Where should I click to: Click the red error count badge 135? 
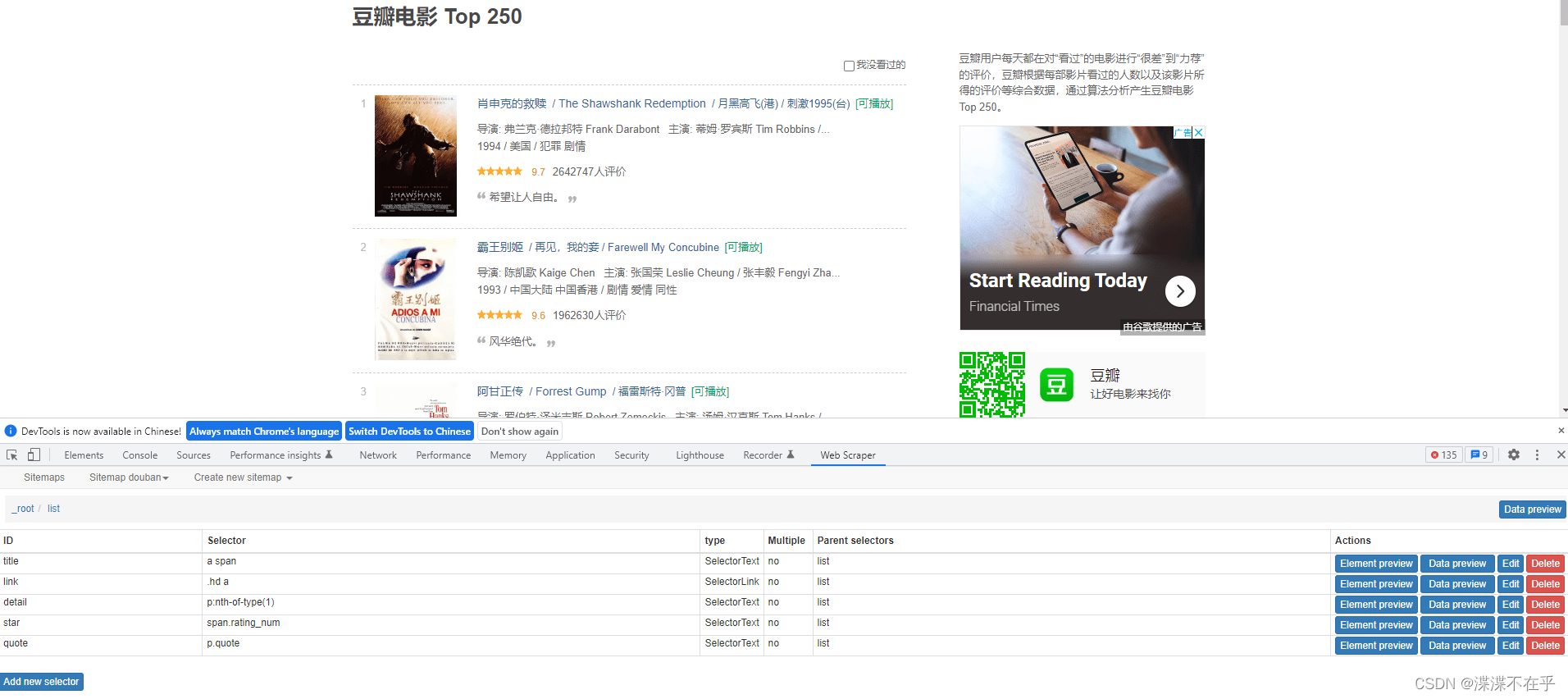1444,455
